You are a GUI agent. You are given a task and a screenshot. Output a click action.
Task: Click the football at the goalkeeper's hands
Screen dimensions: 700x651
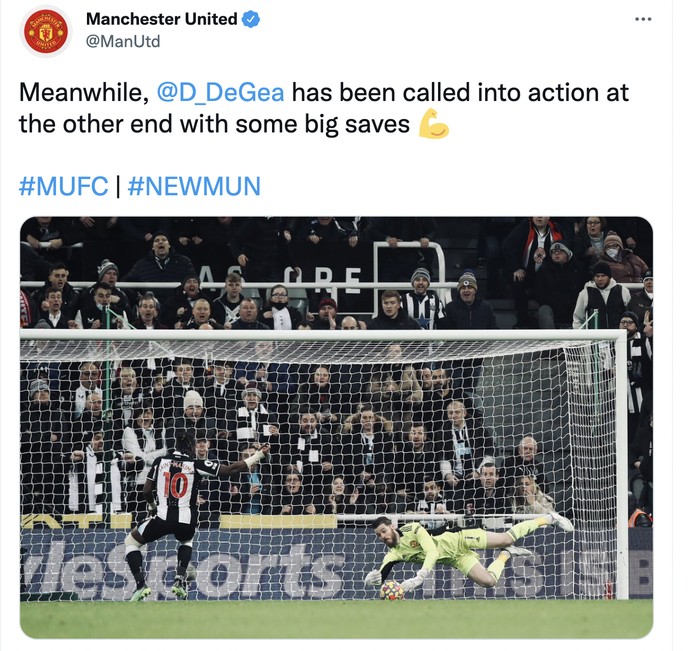(x=391, y=589)
